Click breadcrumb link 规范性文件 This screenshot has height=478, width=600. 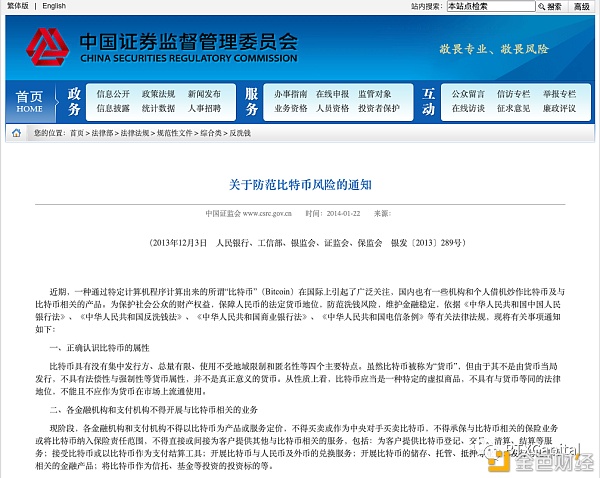pos(174,133)
